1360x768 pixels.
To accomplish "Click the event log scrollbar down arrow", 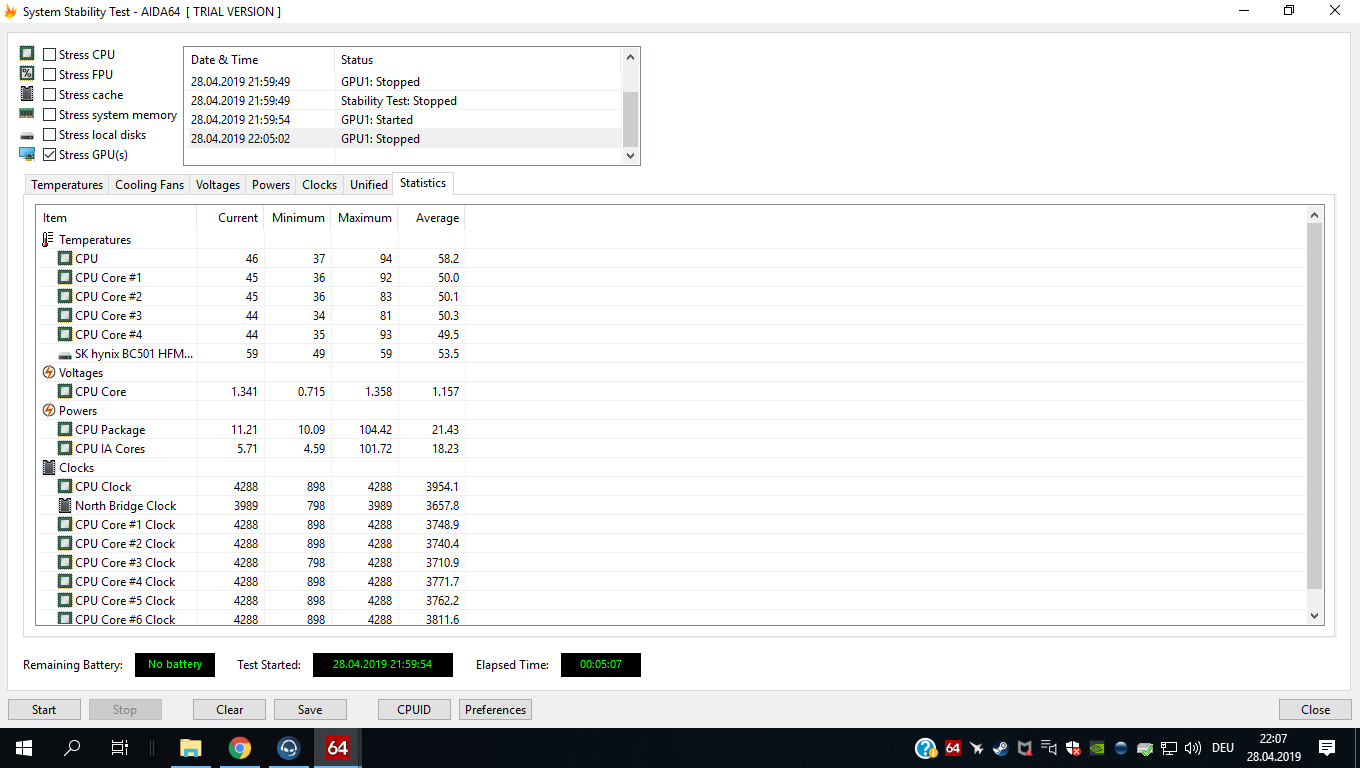I will point(630,156).
